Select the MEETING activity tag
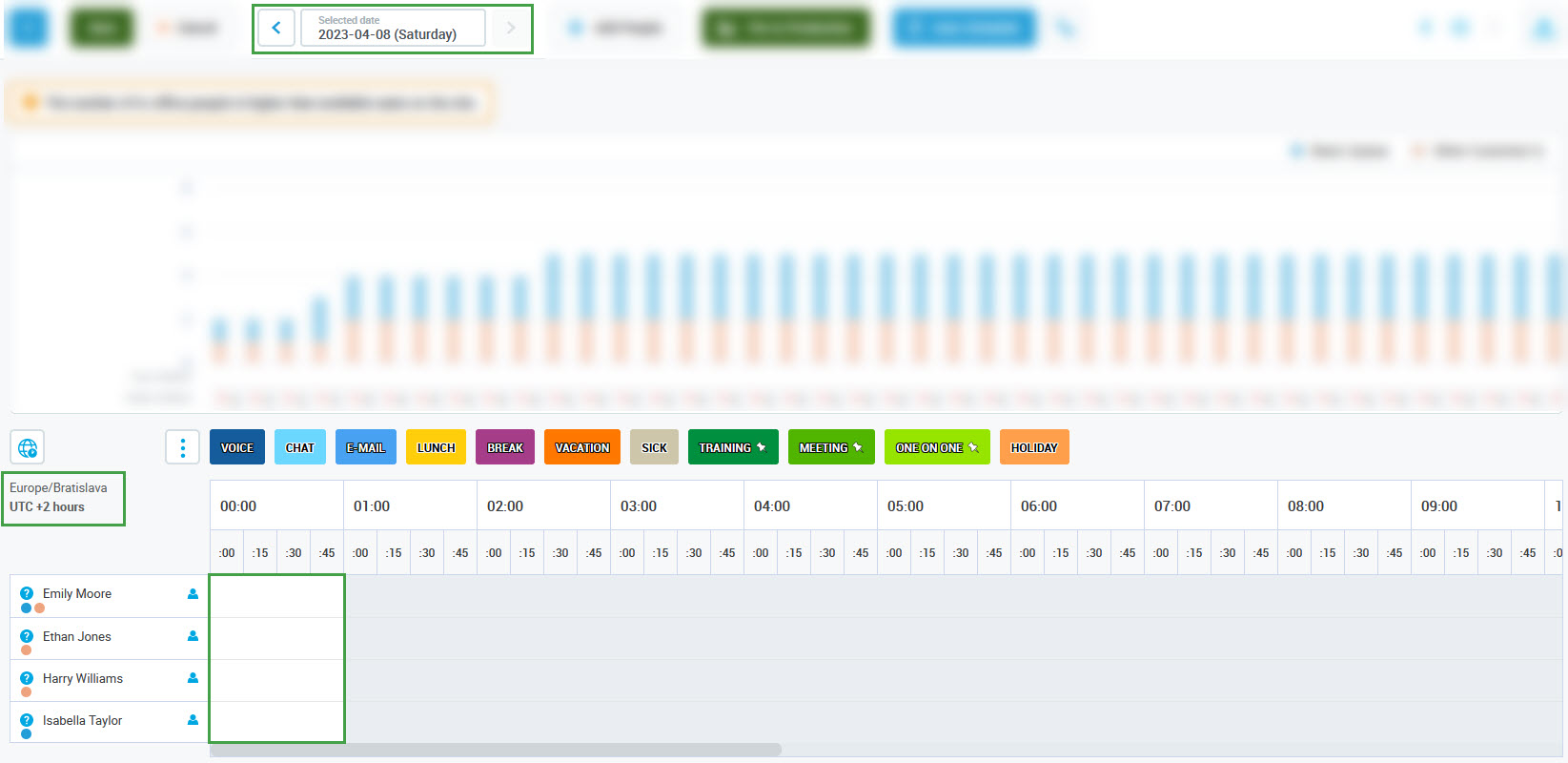Viewport: 1568px width, 763px height. coord(830,447)
